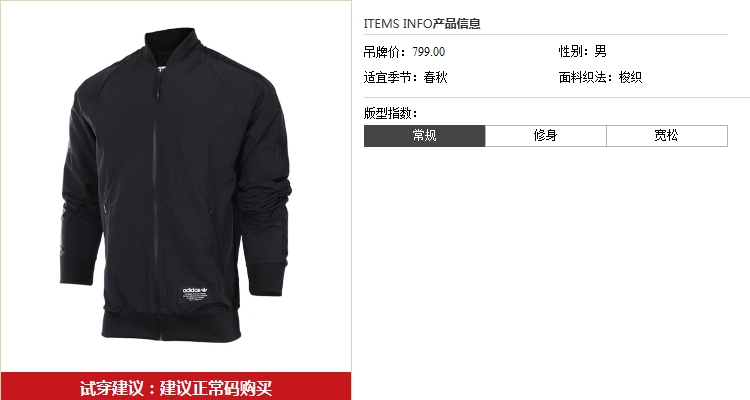This screenshot has width=750, height=400.
Task: Select the 宽松 fit option
Action: tap(667, 136)
